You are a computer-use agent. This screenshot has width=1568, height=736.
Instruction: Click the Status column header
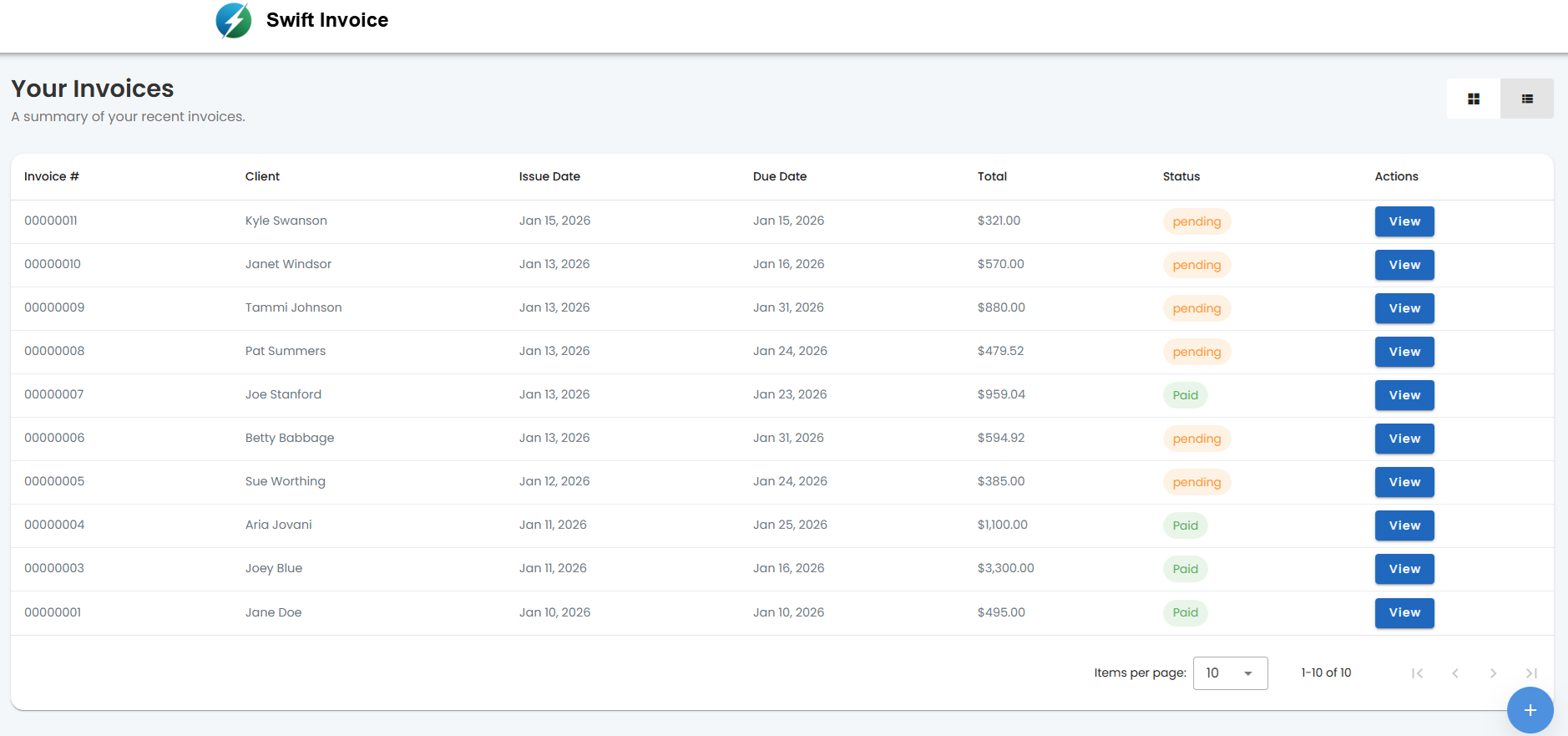1181,176
